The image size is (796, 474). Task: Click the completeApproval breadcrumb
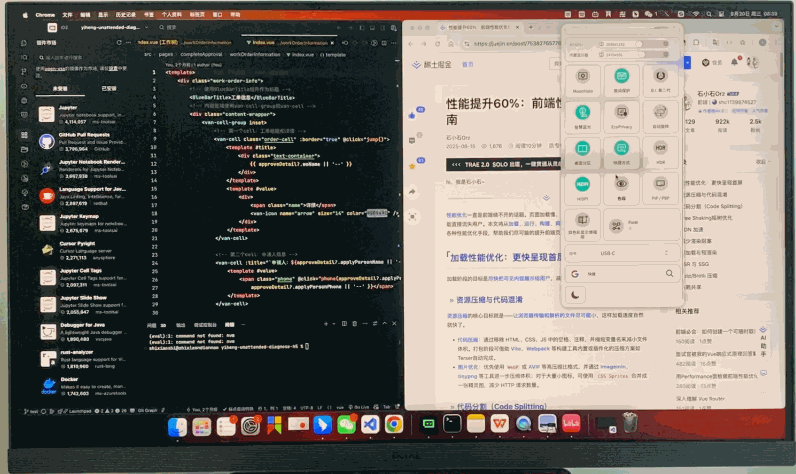point(202,54)
